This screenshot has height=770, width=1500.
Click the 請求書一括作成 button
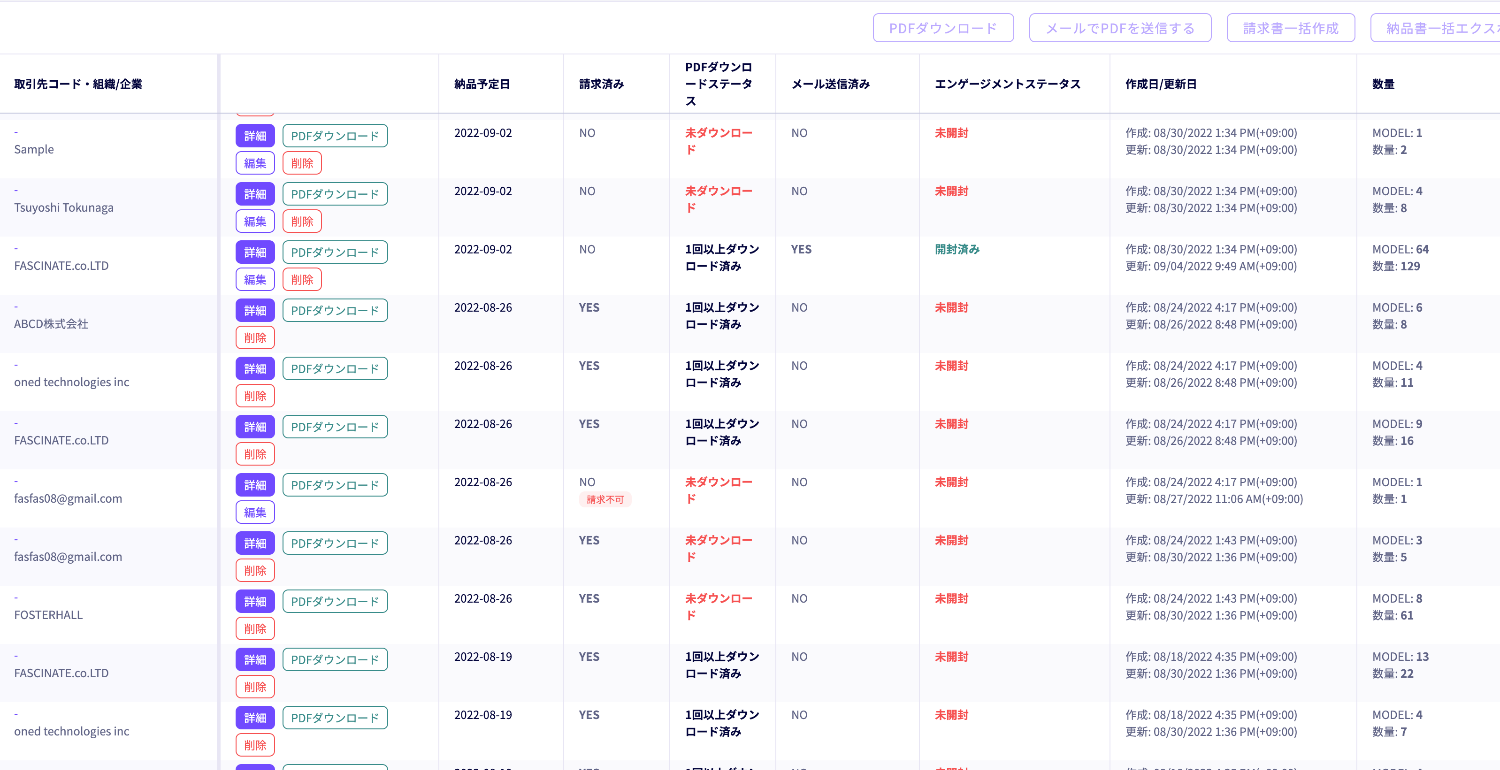(1291, 28)
